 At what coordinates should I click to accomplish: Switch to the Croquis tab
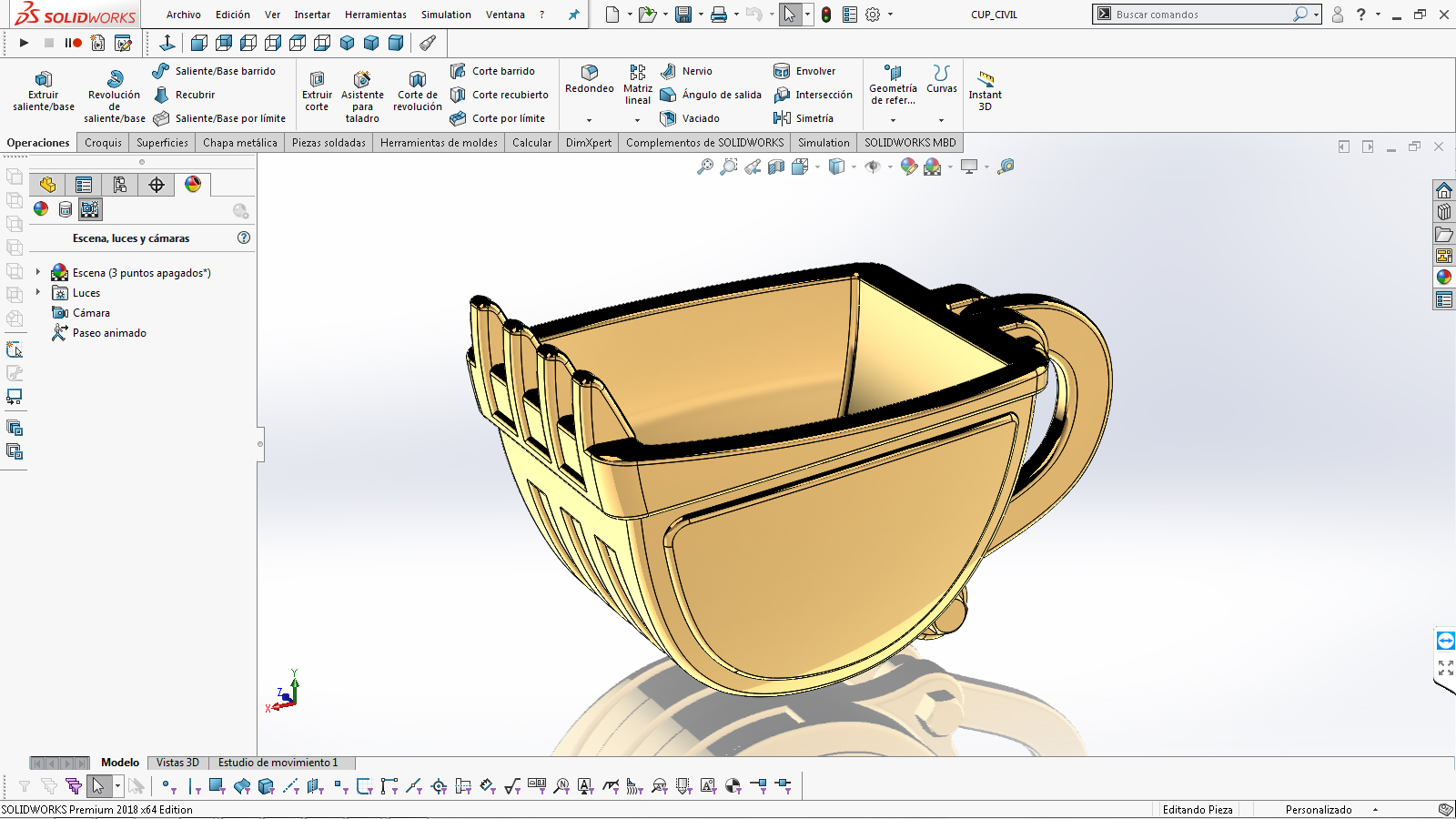click(x=103, y=143)
